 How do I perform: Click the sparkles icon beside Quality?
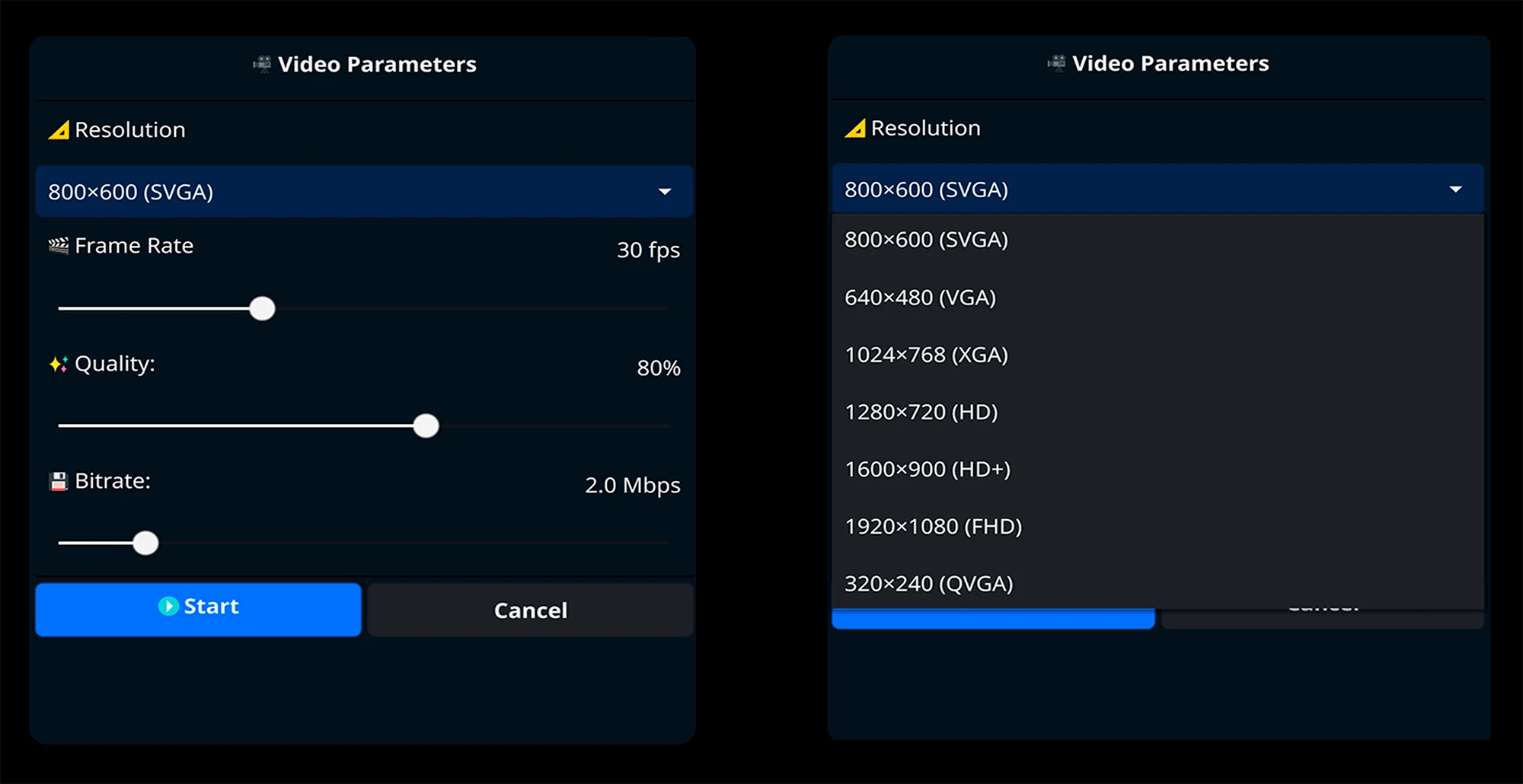[x=57, y=363]
